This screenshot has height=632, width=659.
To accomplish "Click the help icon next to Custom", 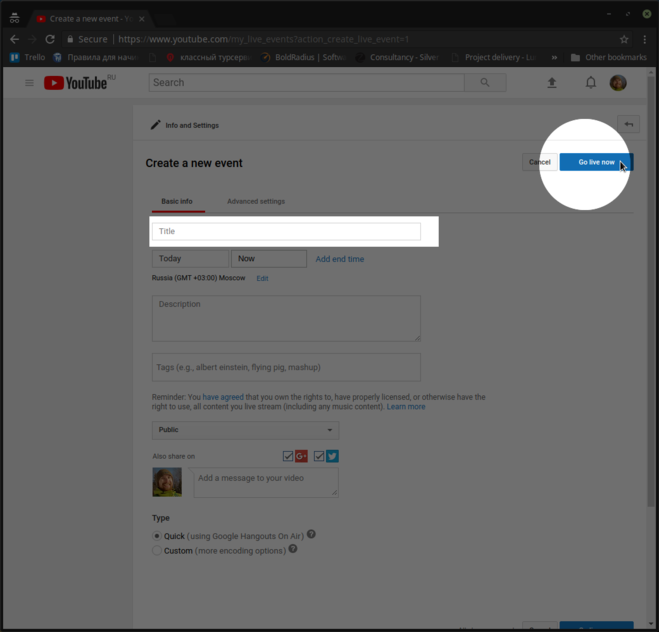I will point(293,549).
